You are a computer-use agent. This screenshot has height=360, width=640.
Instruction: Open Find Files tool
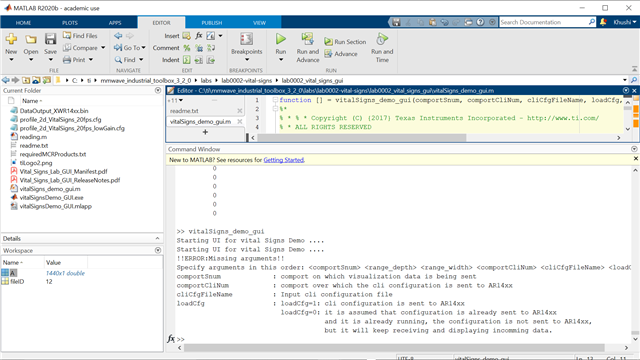click(x=80, y=36)
